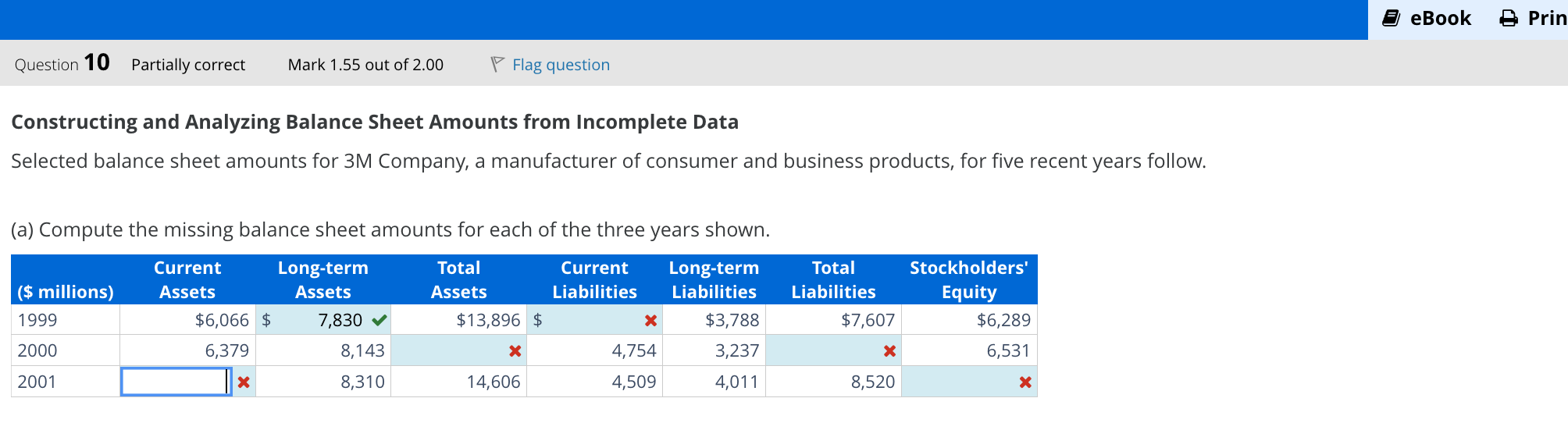Image resolution: width=1568 pixels, height=423 pixels.
Task: Click the eBook book icon
Action: tap(1391, 18)
